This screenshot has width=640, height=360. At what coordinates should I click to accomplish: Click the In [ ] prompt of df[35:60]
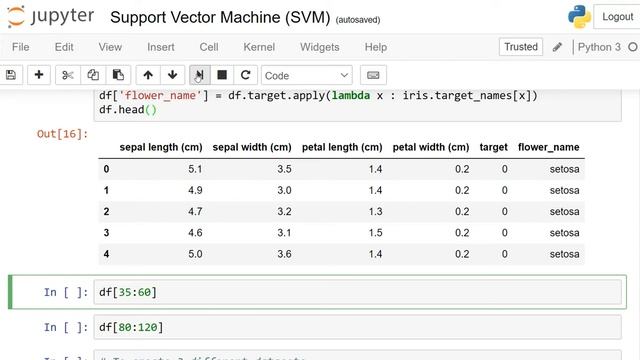click(x=66, y=292)
